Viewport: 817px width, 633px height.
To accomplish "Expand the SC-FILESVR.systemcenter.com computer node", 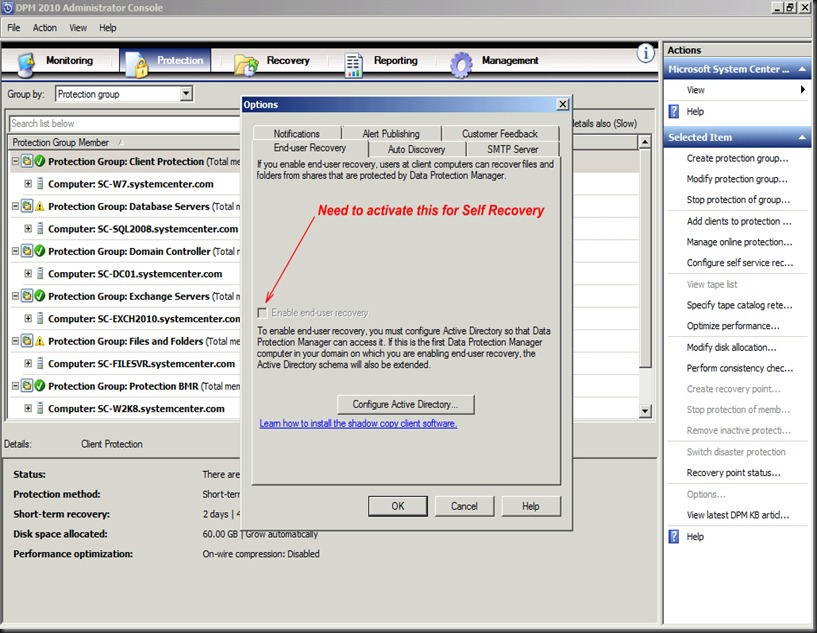I will tap(28, 364).
